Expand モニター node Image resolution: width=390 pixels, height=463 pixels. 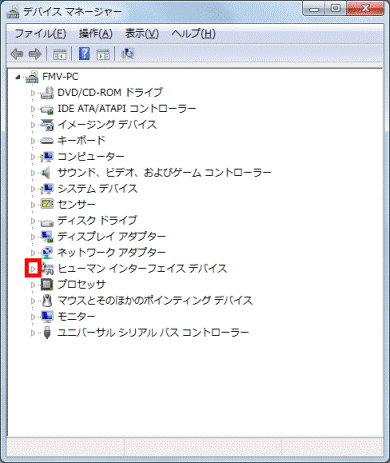pyautogui.click(x=33, y=317)
